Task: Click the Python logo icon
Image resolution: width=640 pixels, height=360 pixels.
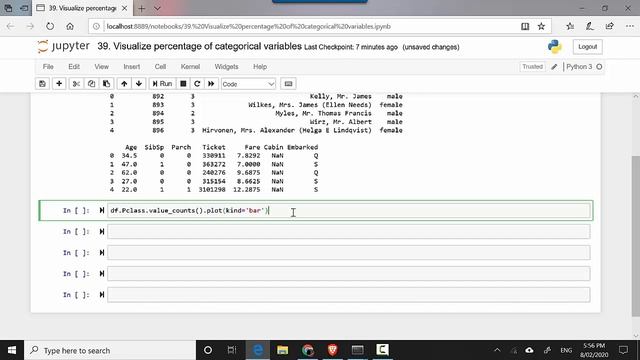Action: pyautogui.click(x=554, y=47)
